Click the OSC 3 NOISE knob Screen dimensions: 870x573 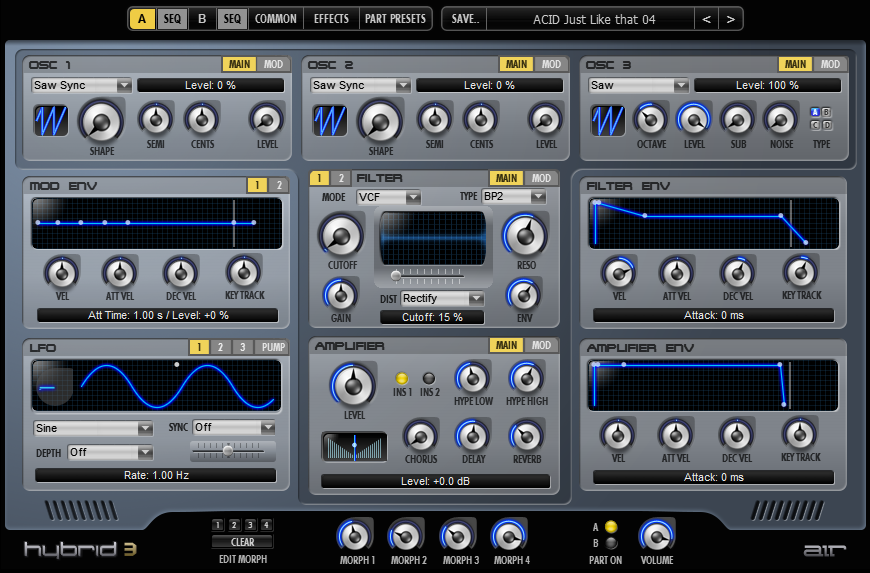781,119
